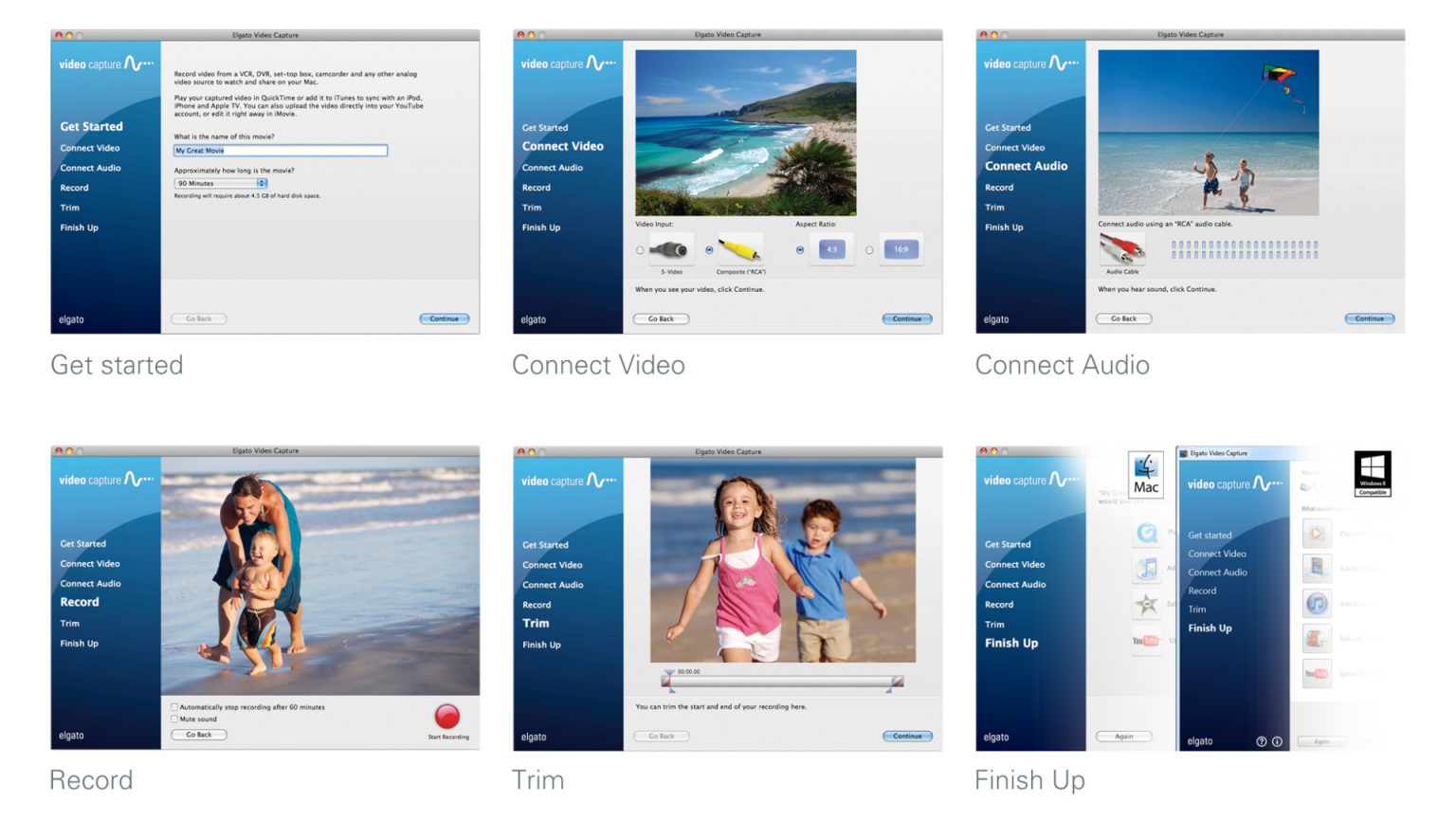
Task: Open the help question-mark icon in Windows window
Action: tap(1262, 742)
